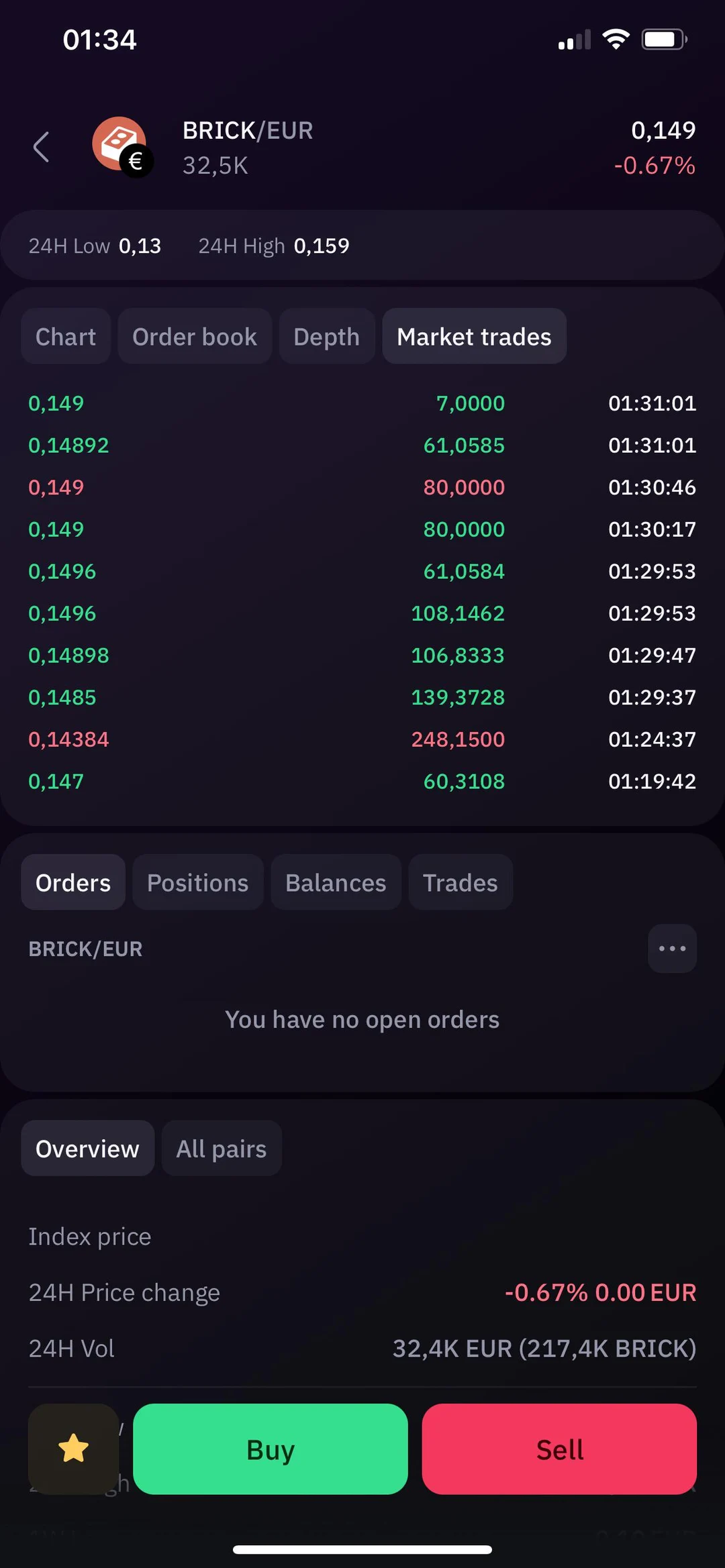Tap the battery indicator icon

pos(664,40)
